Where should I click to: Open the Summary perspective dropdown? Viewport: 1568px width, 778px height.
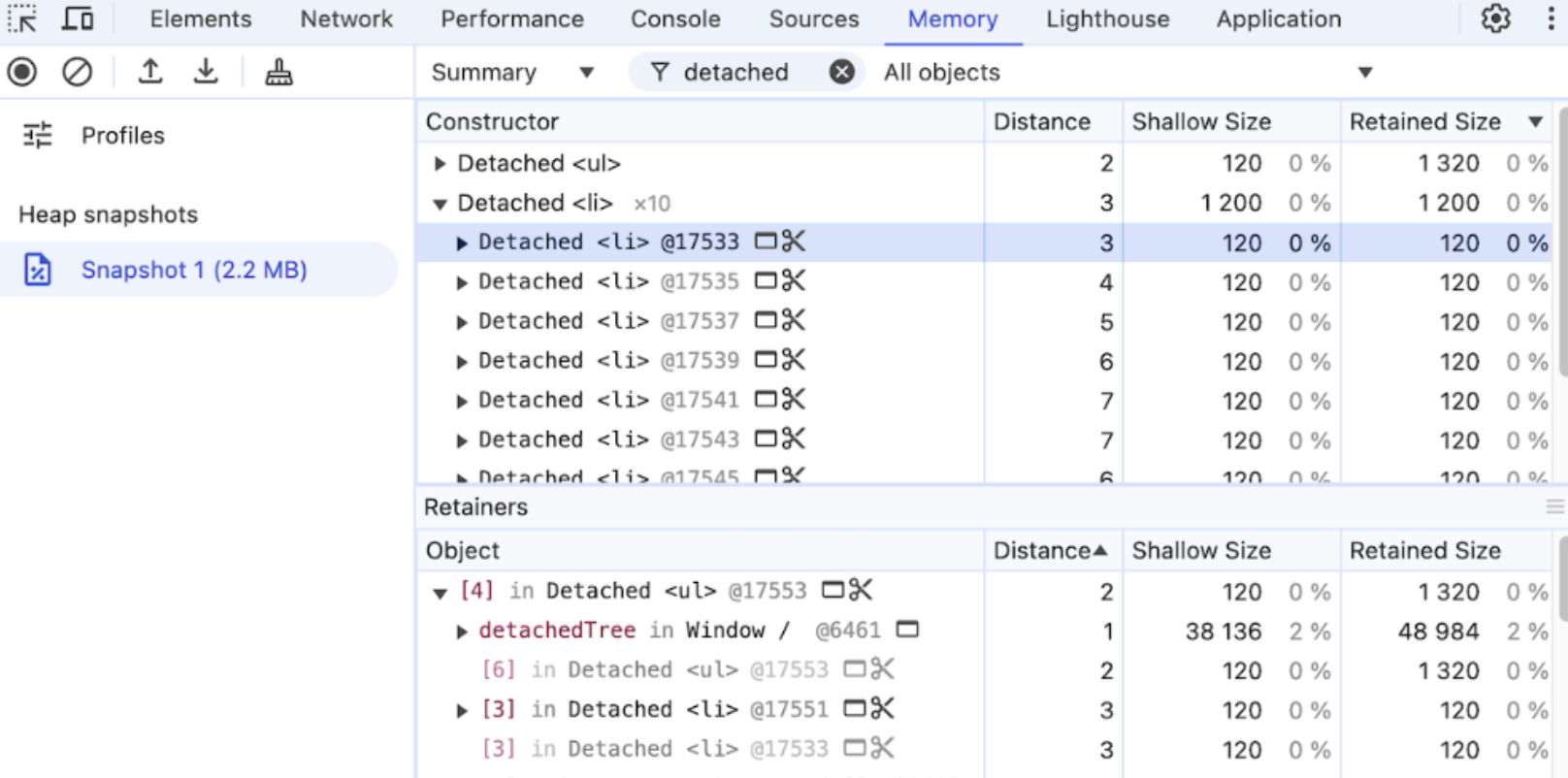pyautogui.click(x=512, y=72)
